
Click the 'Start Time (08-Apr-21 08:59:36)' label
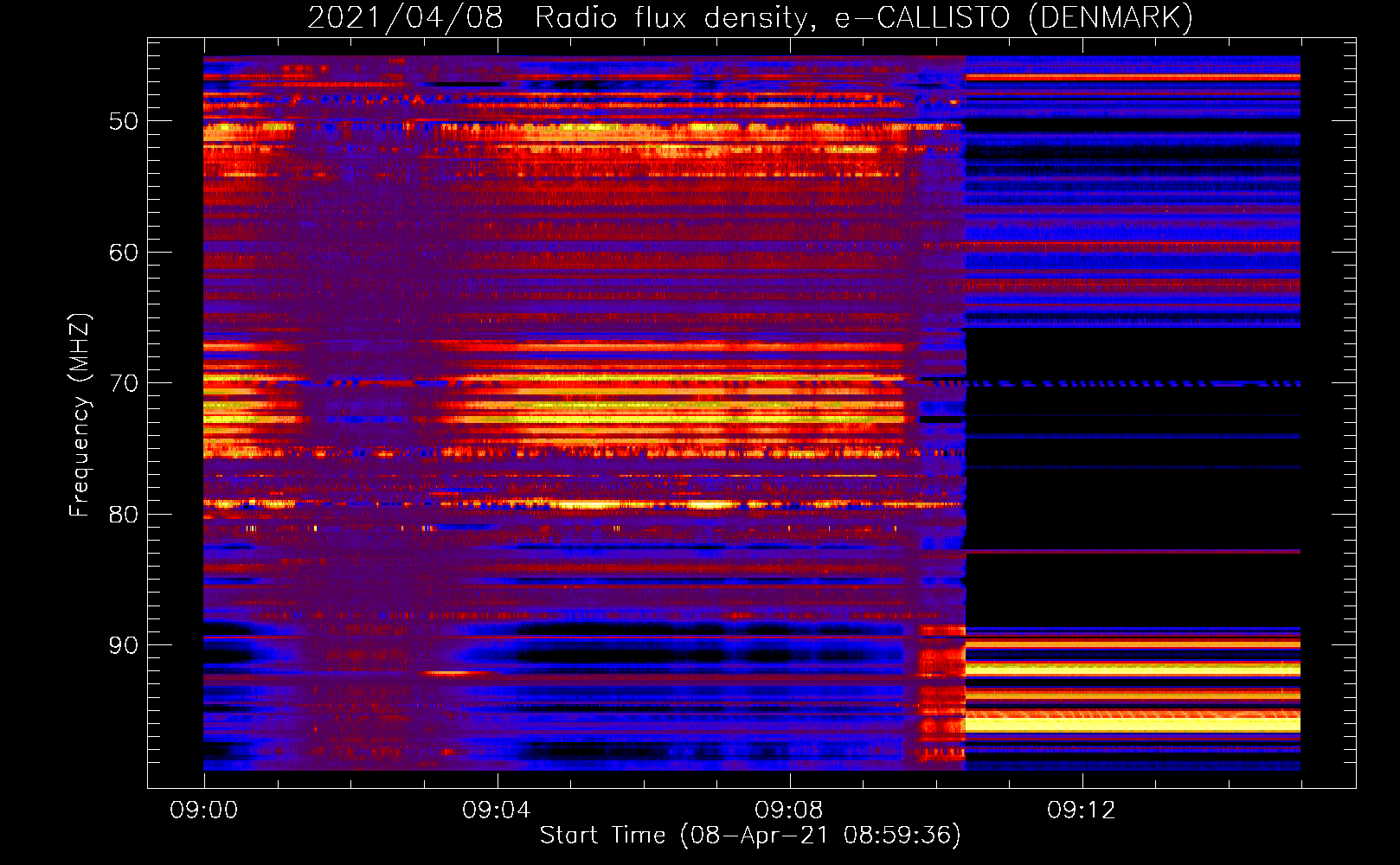(750, 836)
